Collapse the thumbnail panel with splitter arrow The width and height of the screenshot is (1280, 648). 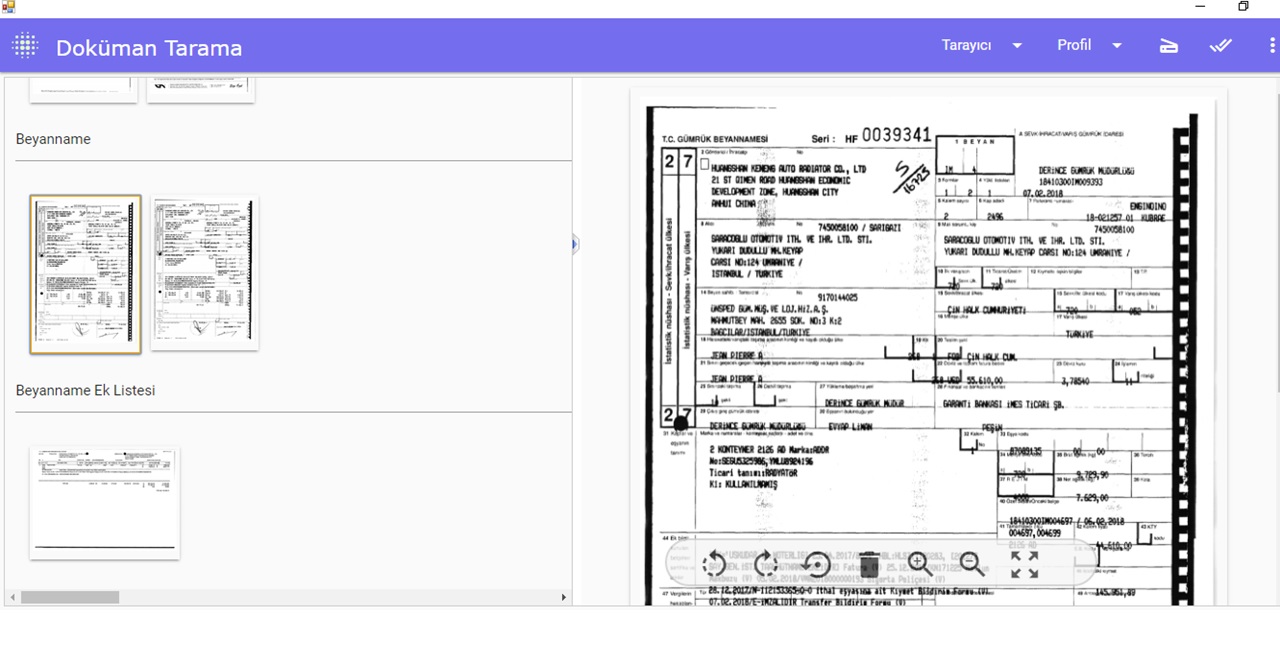click(x=575, y=244)
